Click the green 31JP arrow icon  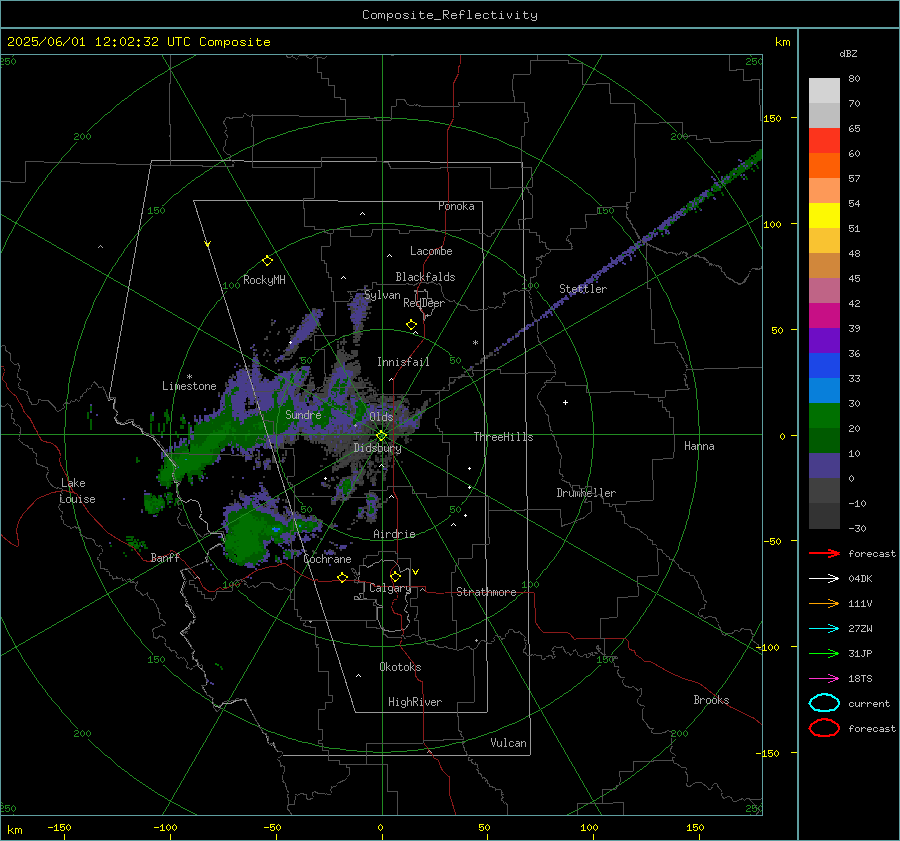coord(824,653)
